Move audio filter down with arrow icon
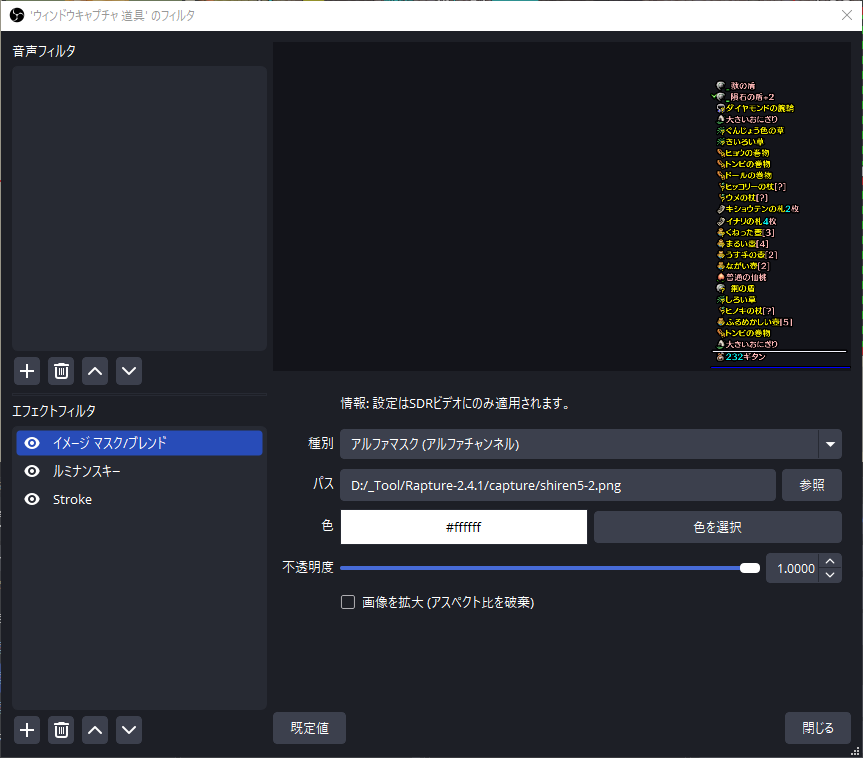This screenshot has height=758, width=863. tap(129, 371)
